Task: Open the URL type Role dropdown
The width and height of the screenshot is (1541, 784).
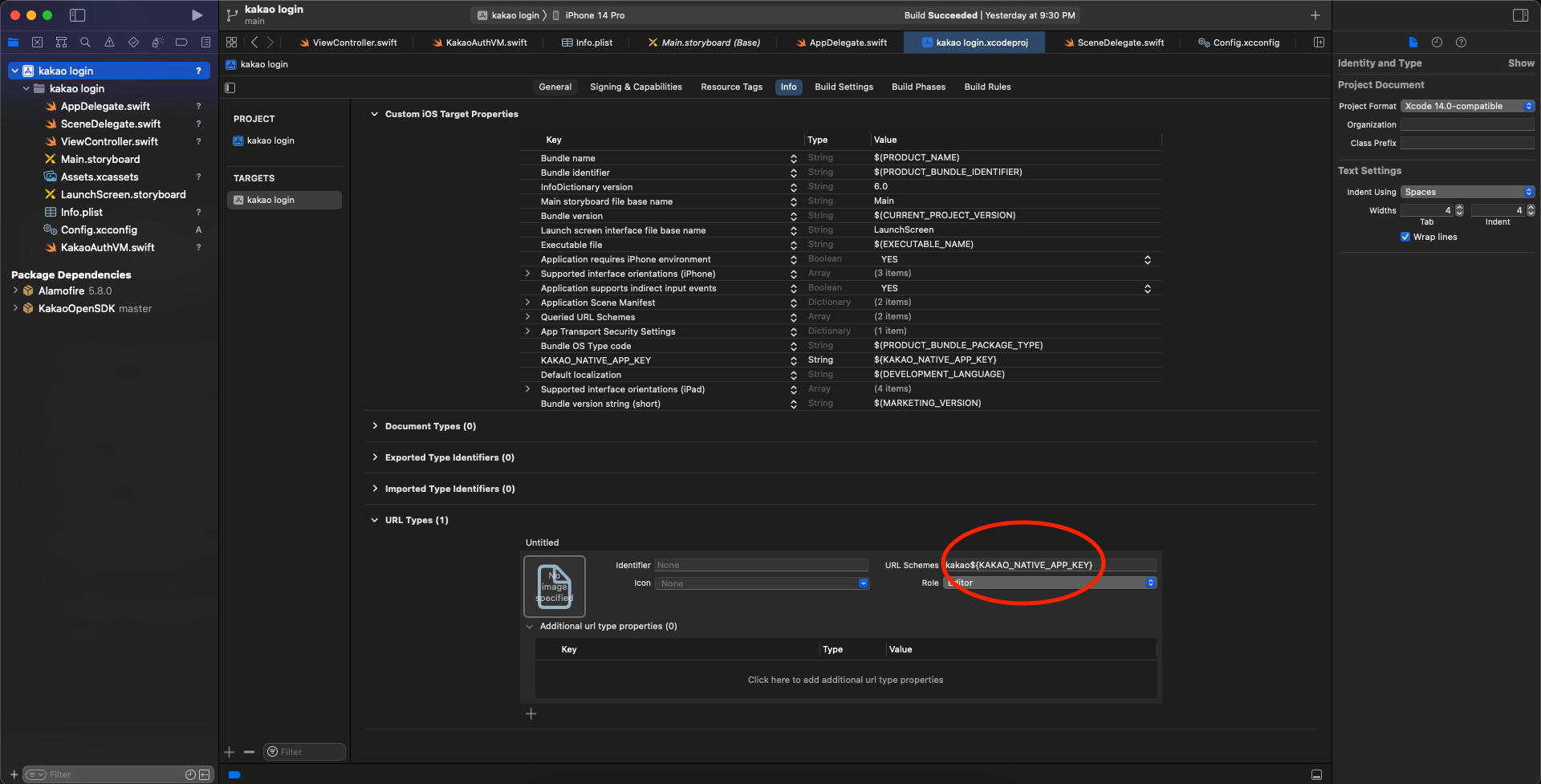Action: (1050, 583)
